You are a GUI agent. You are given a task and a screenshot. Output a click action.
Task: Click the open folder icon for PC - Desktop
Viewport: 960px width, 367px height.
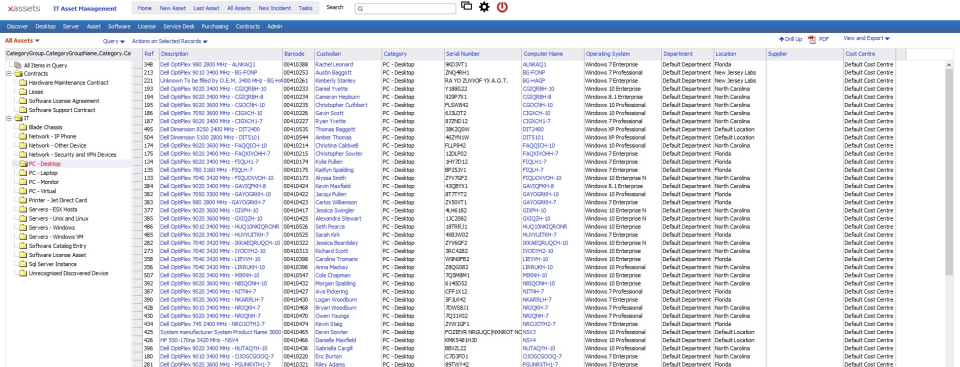point(23,164)
